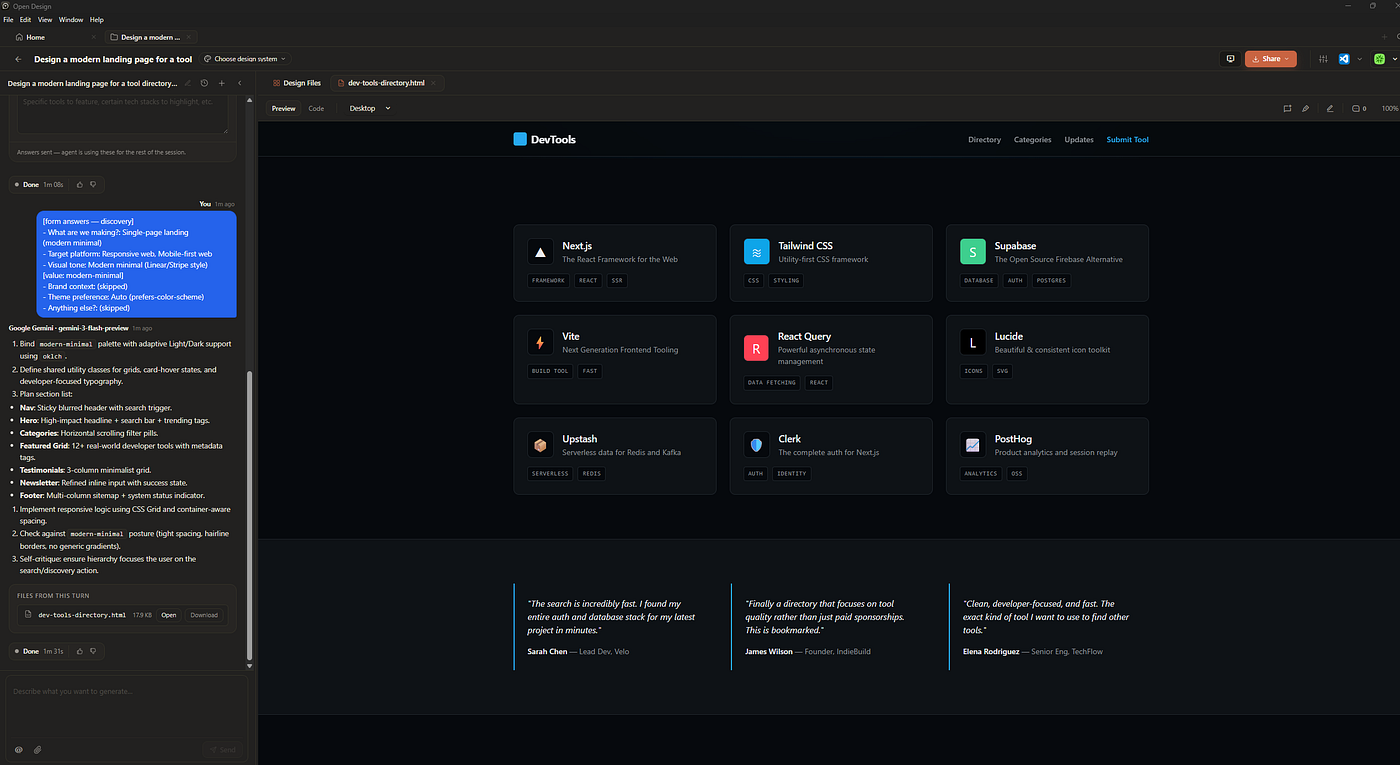Close the dev-tools-directory.html tab
1400x765 pixels.
pyautogui.click(x=434, y=83)
